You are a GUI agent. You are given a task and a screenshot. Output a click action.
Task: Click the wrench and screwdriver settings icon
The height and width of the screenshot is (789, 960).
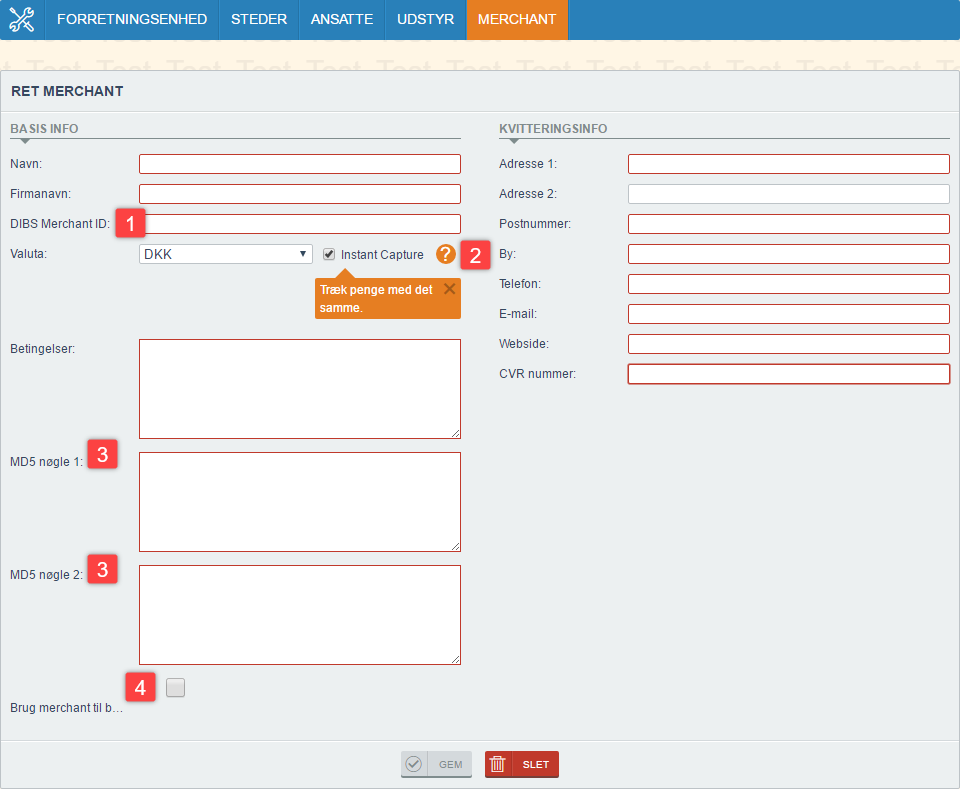[22, 20]
